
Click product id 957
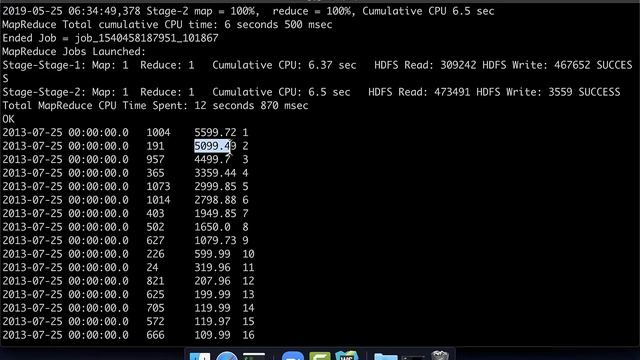[155, 160]
